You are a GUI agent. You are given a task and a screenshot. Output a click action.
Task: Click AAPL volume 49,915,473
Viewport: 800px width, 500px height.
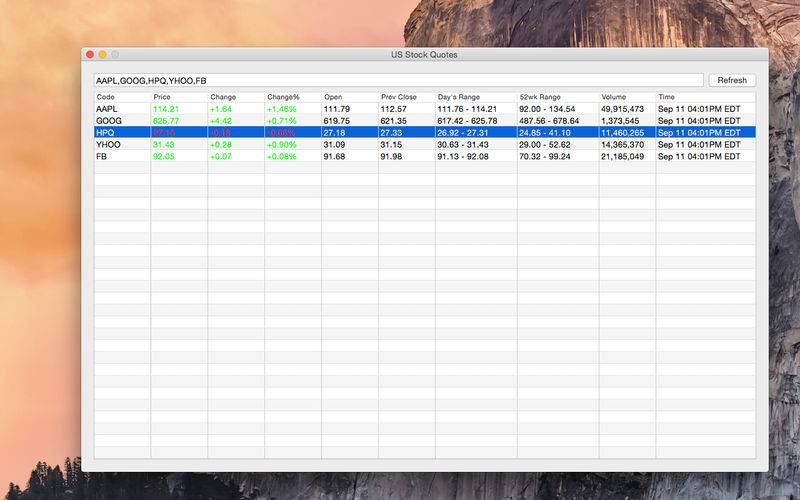tap(622, 109)
